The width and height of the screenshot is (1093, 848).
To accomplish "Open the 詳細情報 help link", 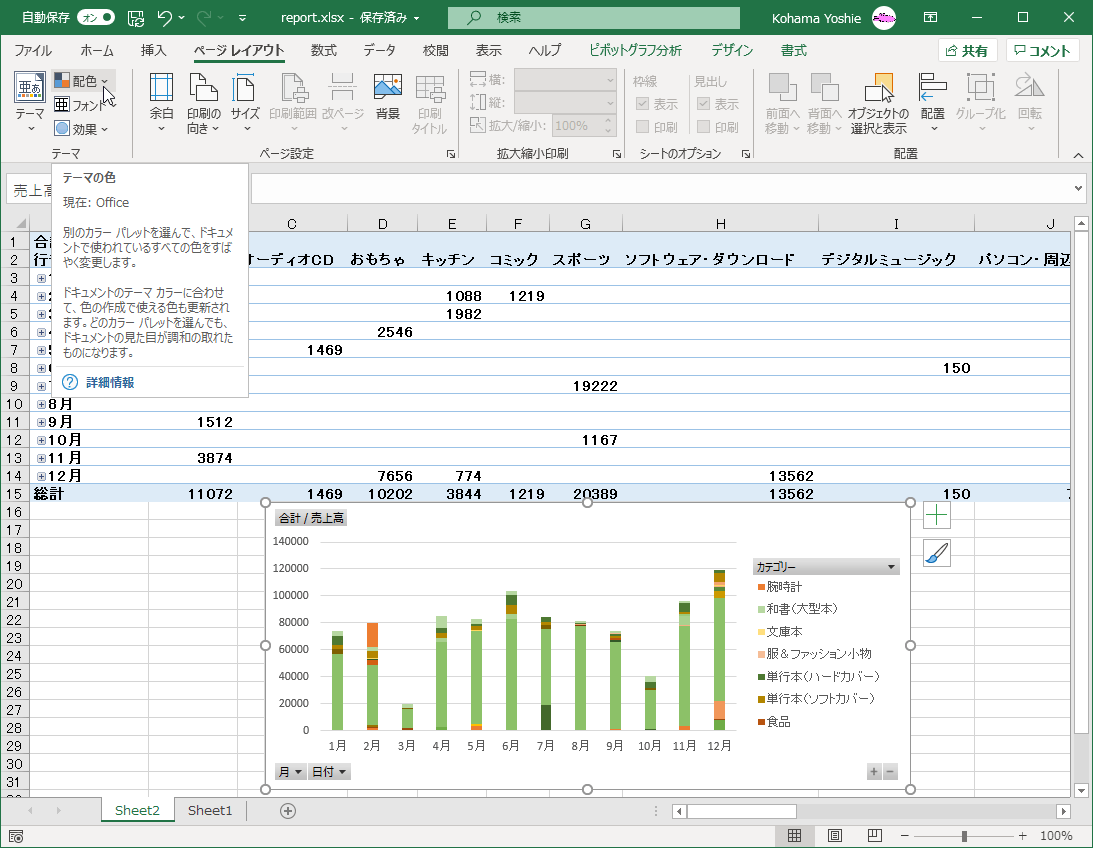I will [109, 382].
